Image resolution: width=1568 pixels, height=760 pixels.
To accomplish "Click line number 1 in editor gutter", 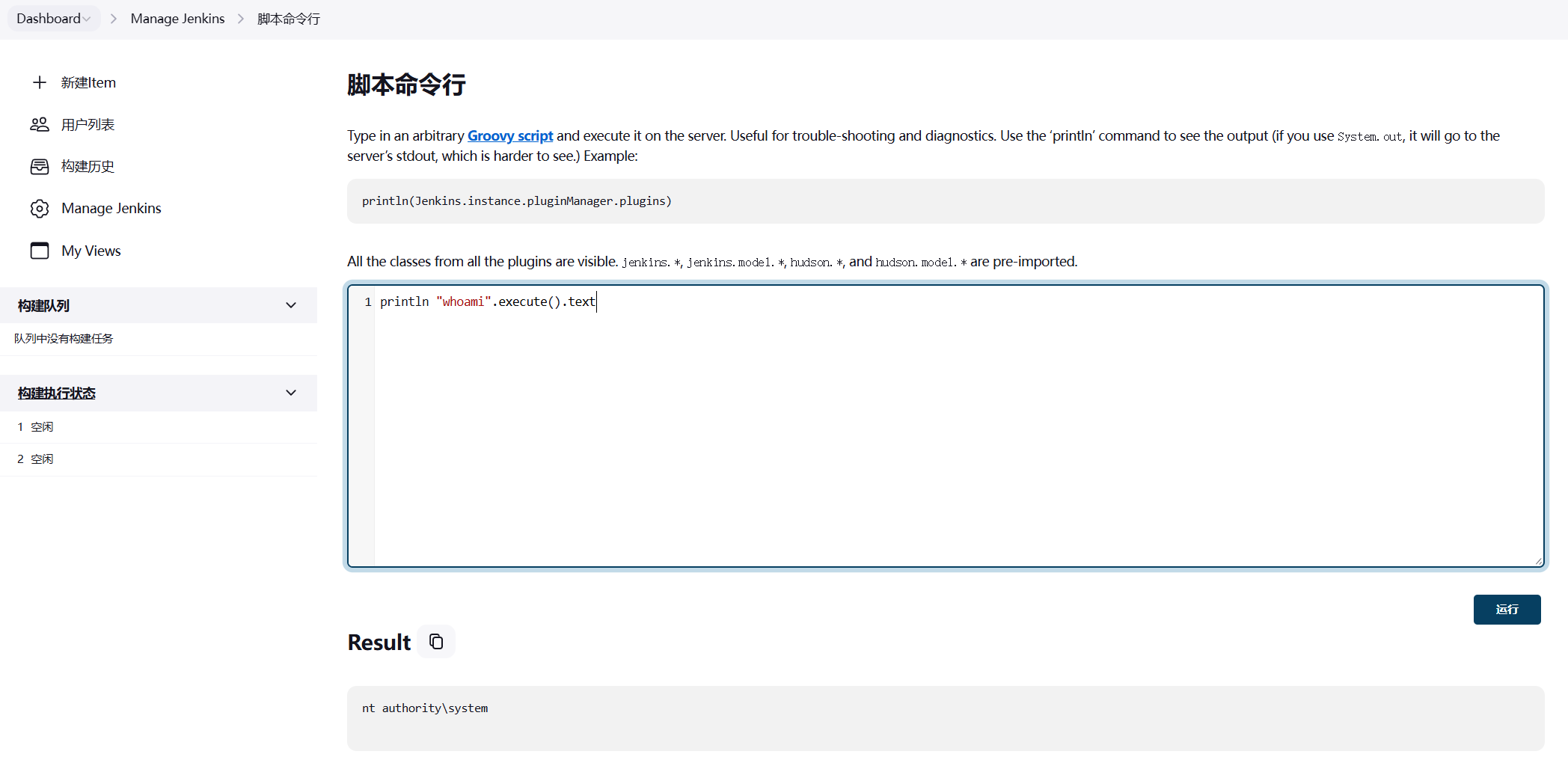I will [368, 301].
